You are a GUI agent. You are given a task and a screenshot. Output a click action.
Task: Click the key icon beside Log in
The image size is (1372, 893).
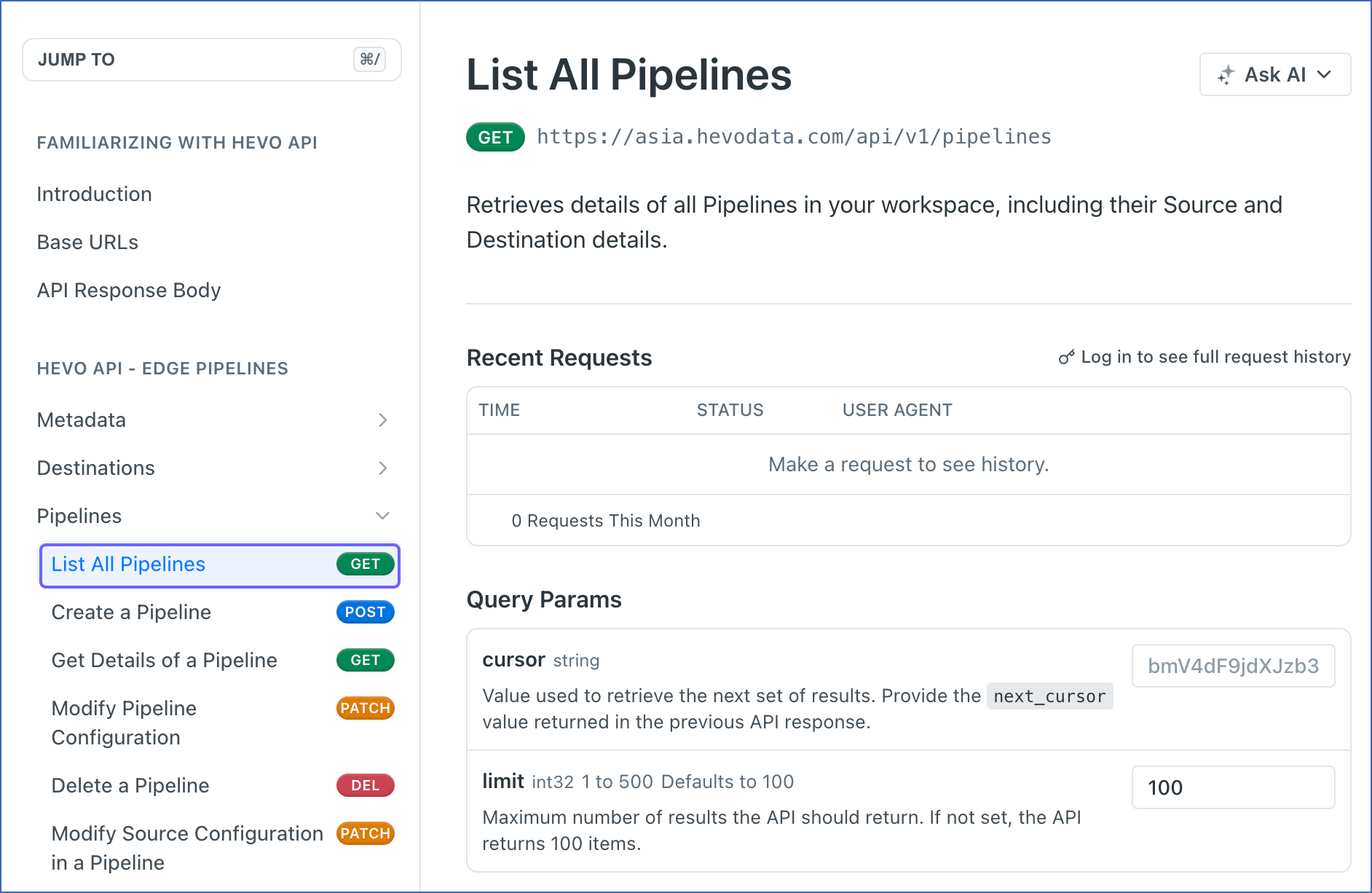(x=1066, y=357)
